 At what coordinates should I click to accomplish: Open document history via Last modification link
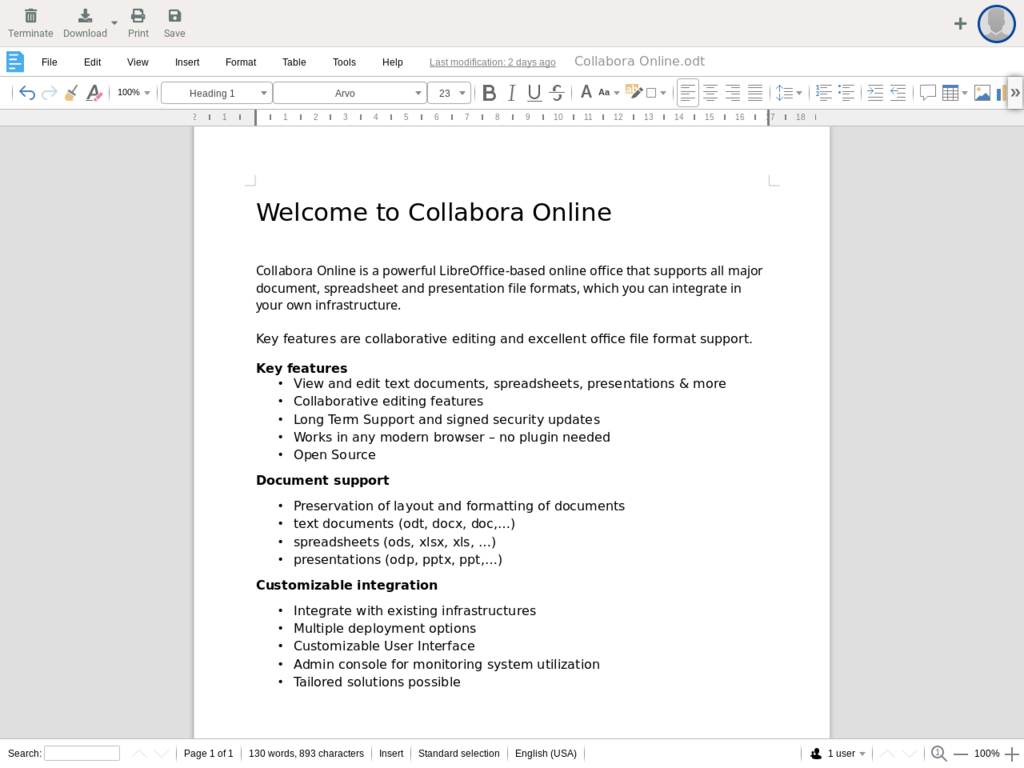492,61
